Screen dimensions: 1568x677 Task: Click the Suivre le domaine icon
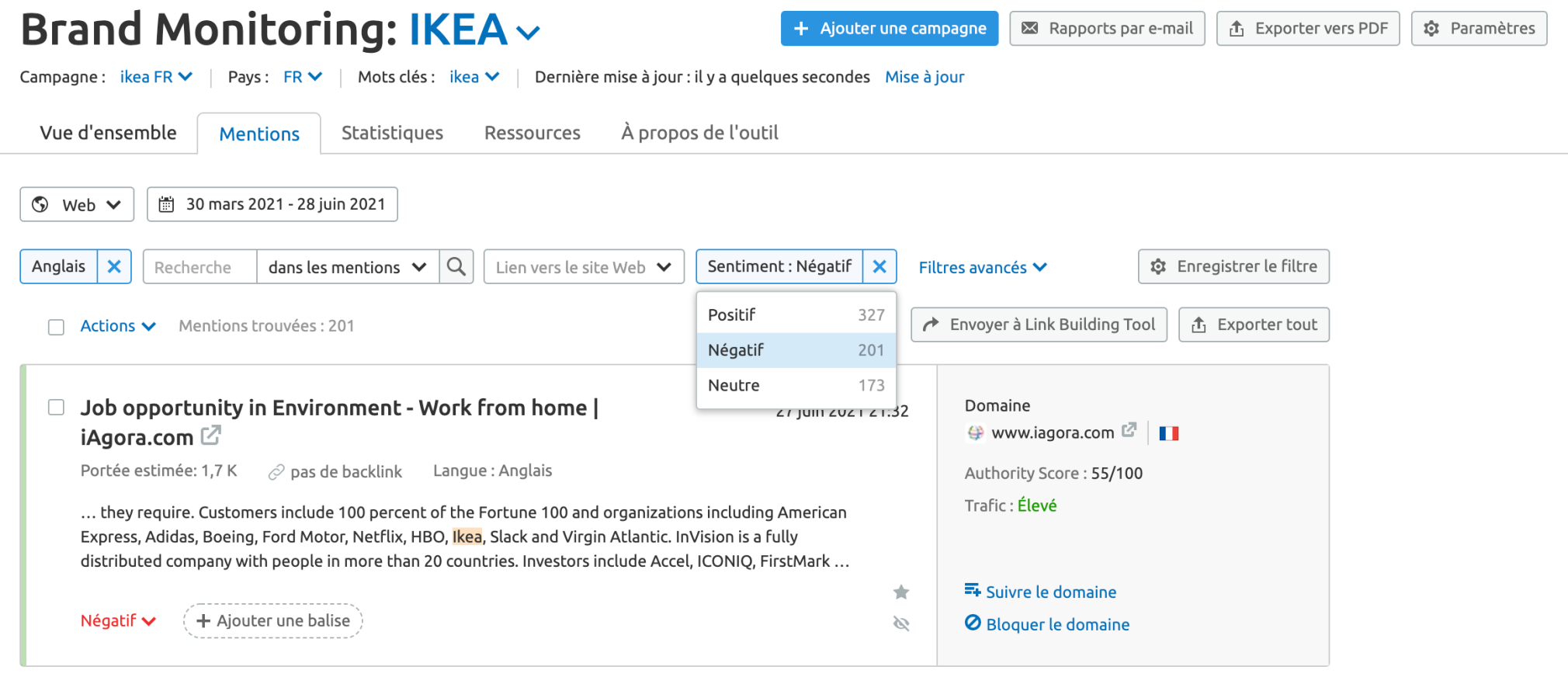click(973, 590)
